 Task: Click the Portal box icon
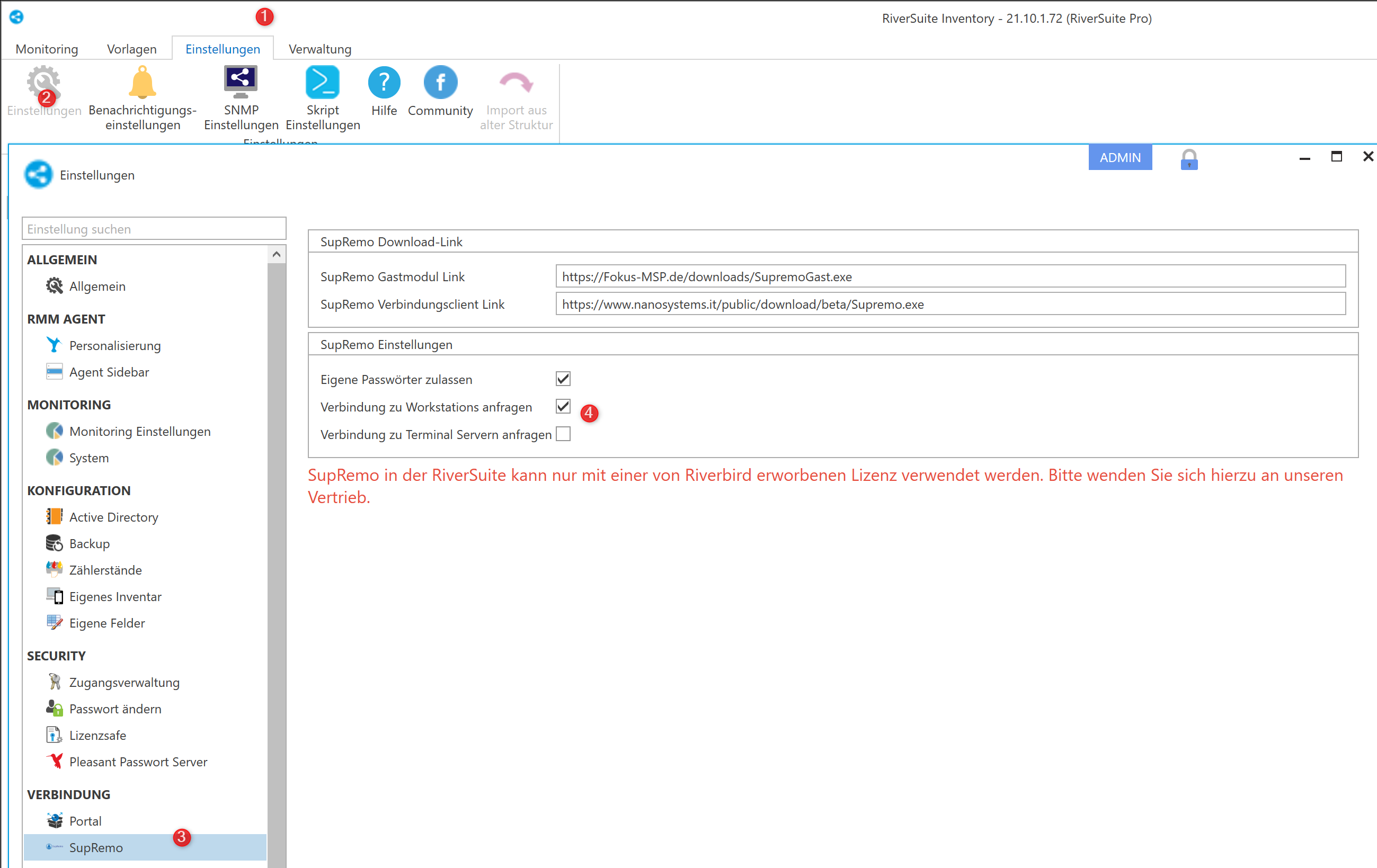(55, 820)
